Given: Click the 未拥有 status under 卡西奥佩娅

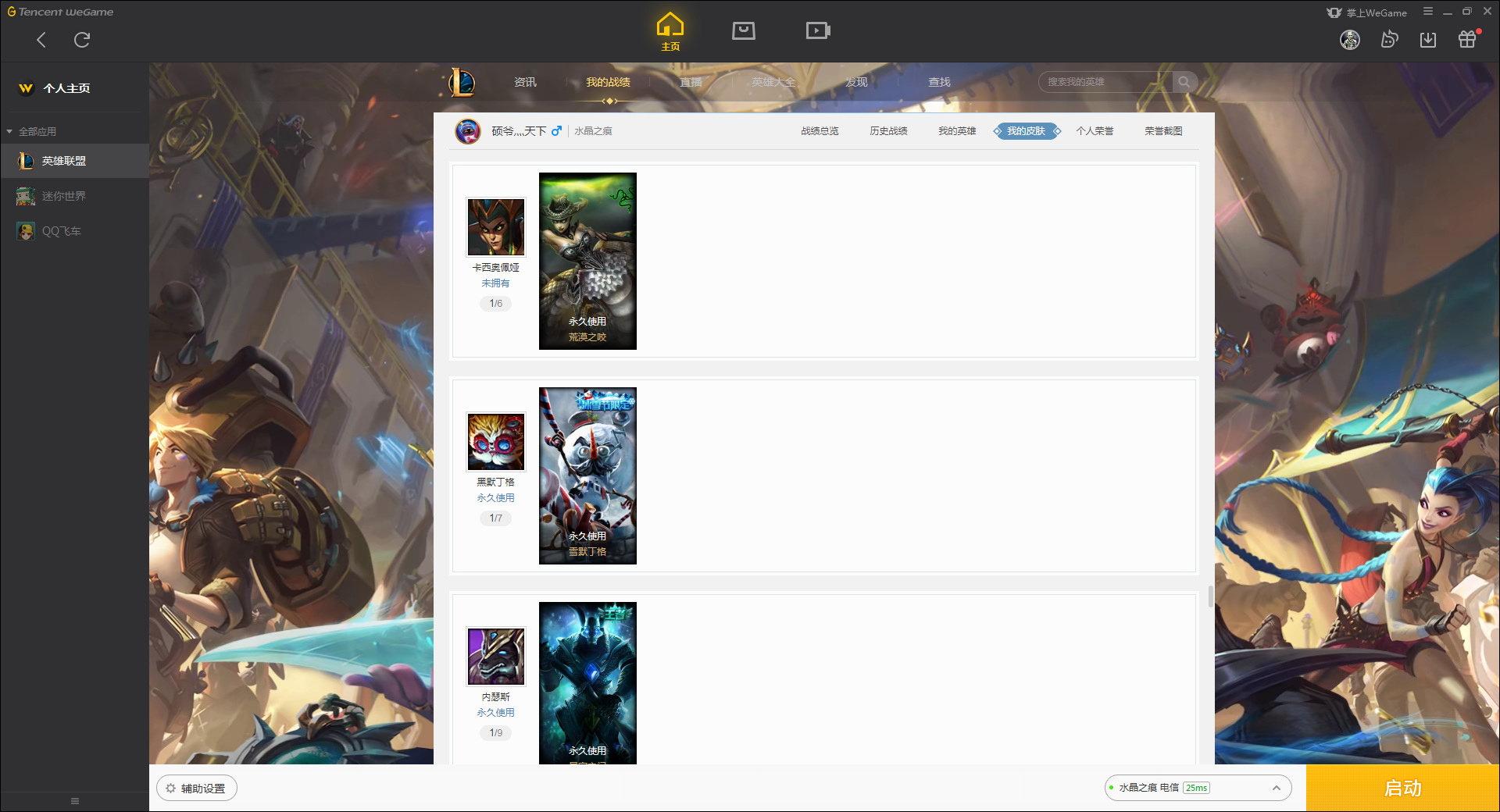Looking at the screenshot, I should 495,283.
